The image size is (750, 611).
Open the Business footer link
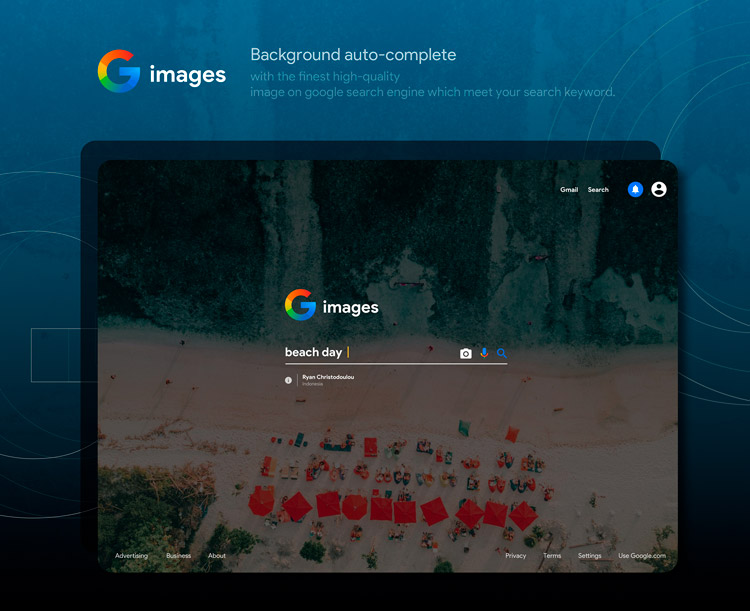pos(178,556)
